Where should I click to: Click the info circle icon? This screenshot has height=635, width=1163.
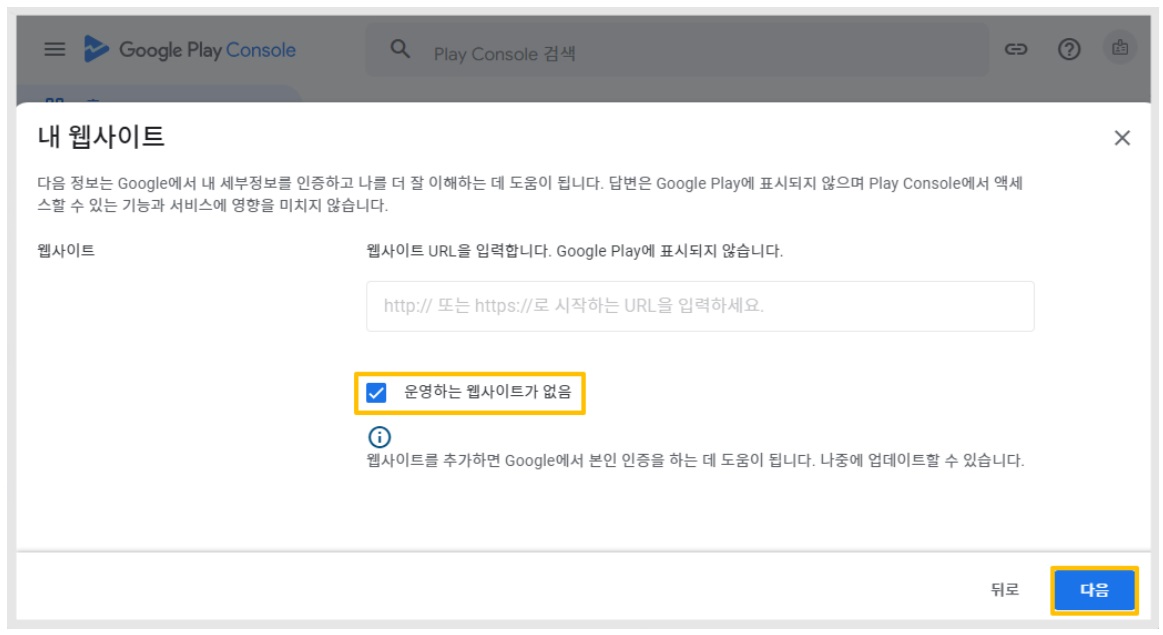point(379,437)
